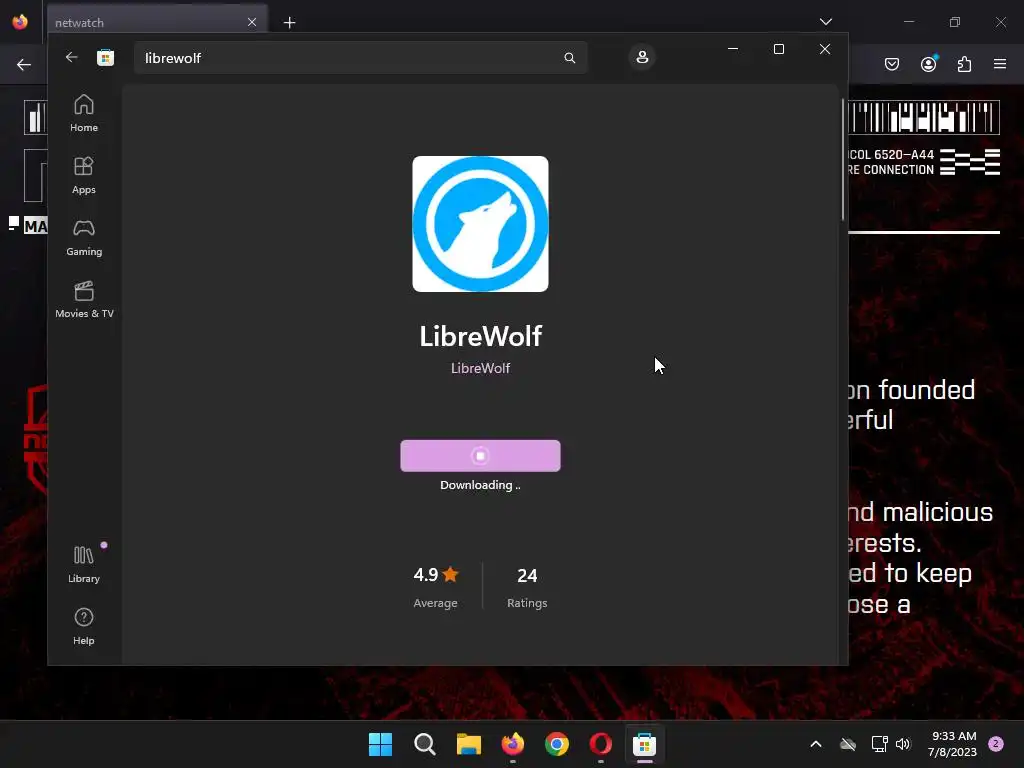The width and height of the screenshot is (1024, 768).
Task: Open Apps section in Store sidebar
Action: coord(84,175)
